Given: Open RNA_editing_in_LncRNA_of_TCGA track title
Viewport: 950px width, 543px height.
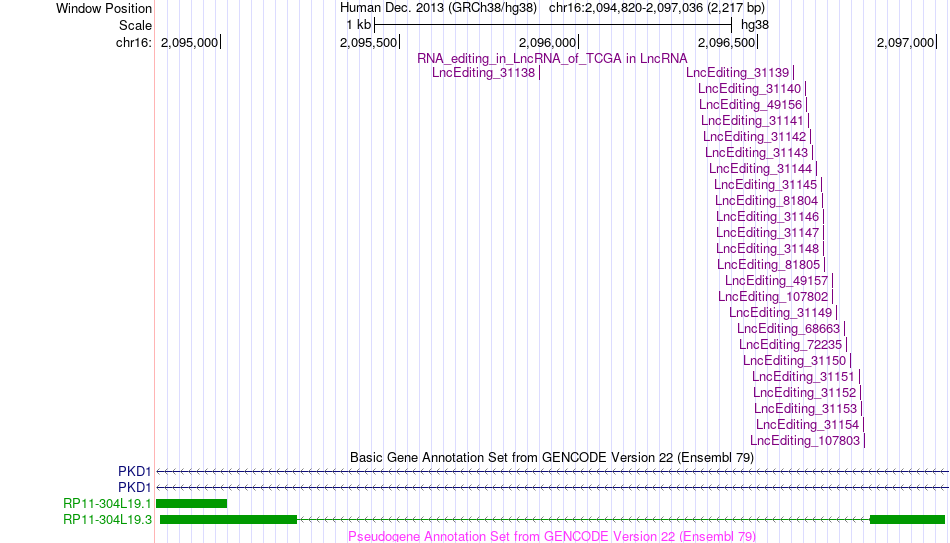Looking at the screenshot, I should click(x=552, y=59).
